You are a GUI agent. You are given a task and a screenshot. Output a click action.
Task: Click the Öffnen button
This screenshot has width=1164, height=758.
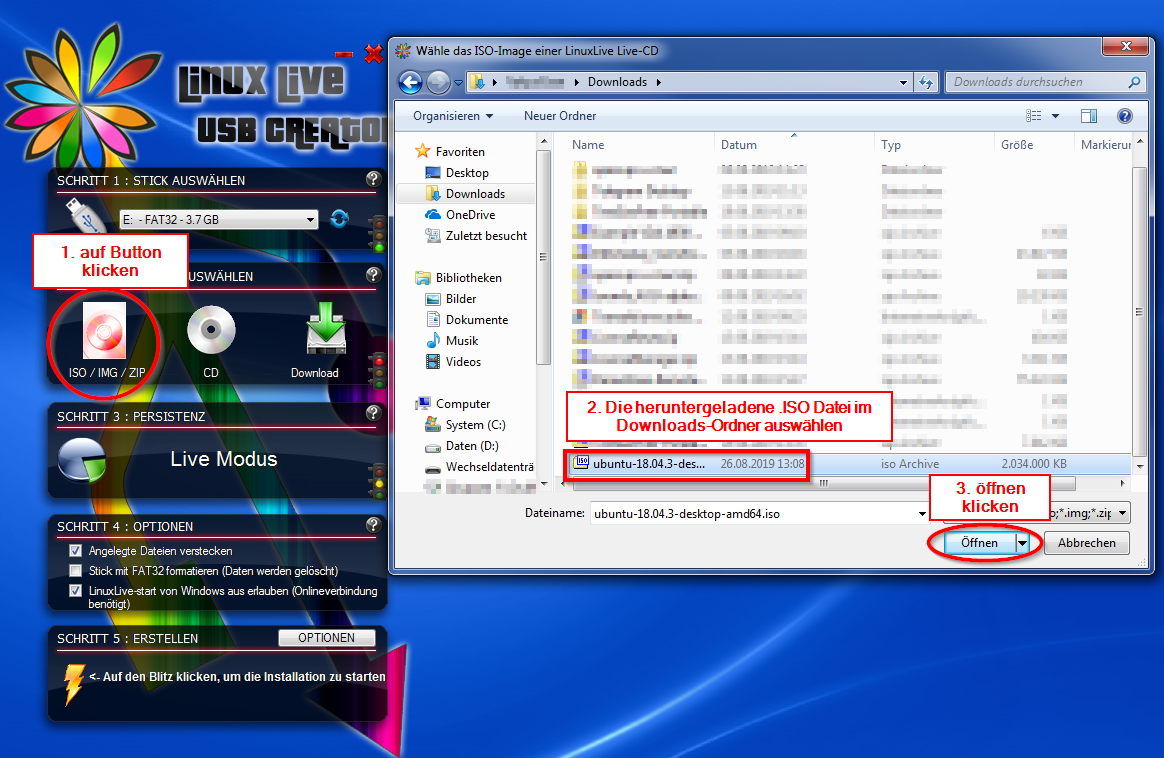(x=980, y=543)
